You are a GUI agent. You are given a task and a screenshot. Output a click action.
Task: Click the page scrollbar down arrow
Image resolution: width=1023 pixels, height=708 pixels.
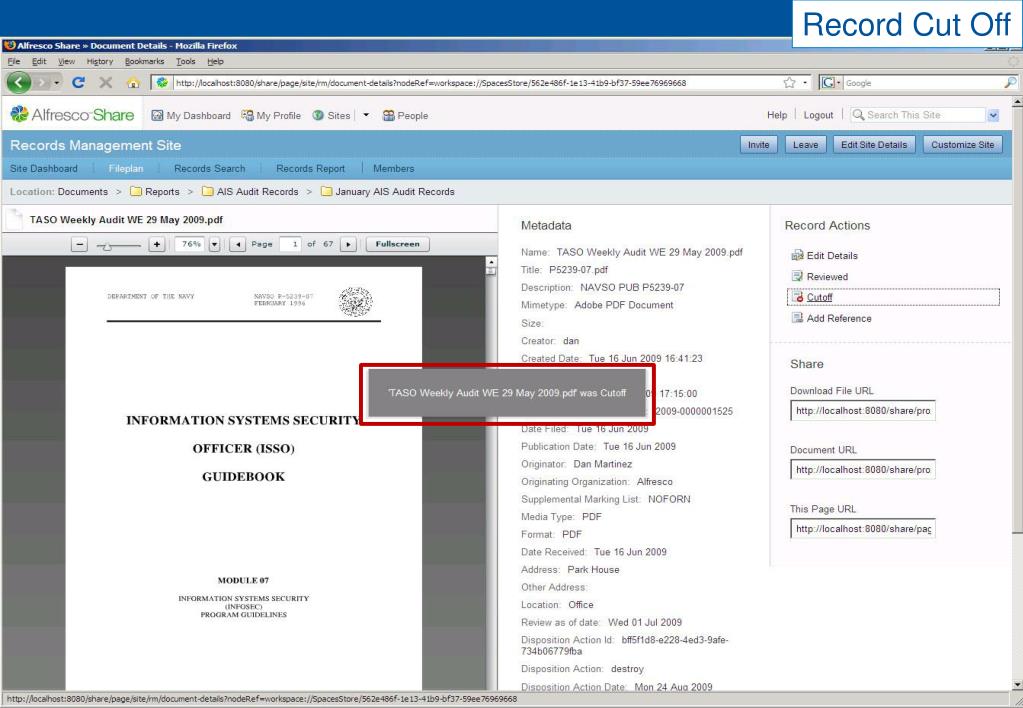tap(1017, 685)
